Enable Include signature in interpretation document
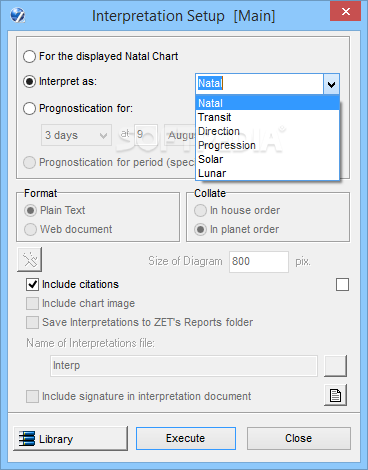The height and width of the screenshot is (470, 368). pos(32,396)
